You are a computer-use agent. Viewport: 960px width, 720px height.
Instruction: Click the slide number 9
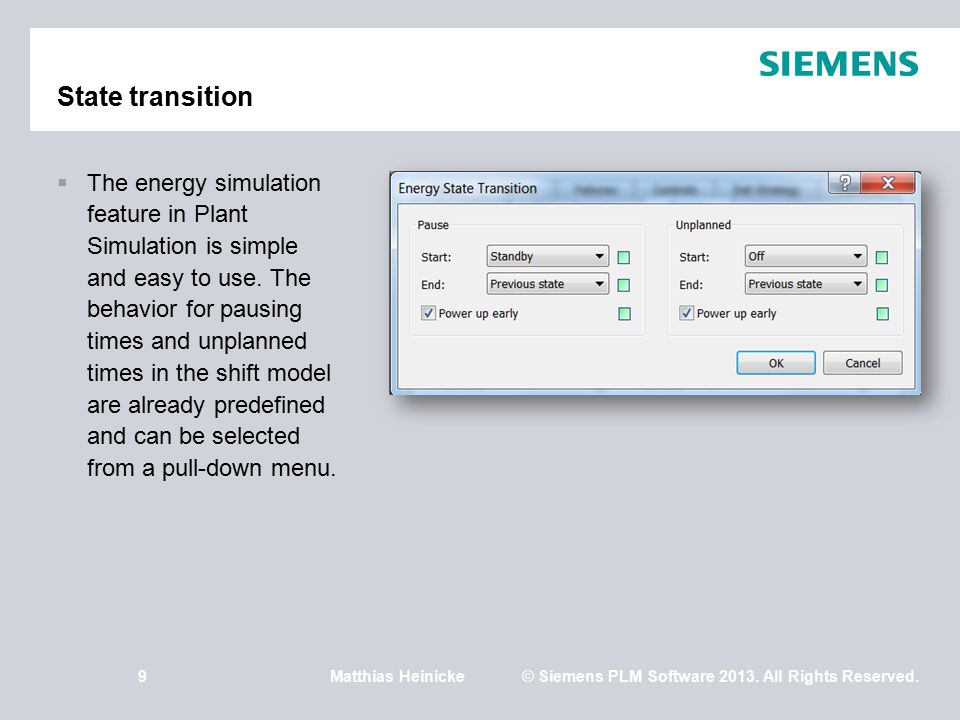coord(142,677)
